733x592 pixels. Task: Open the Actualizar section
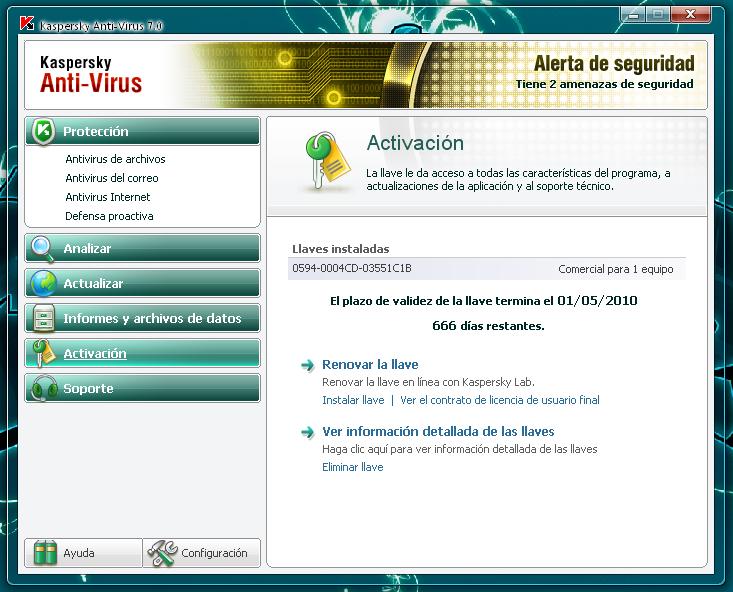(142, 283)
